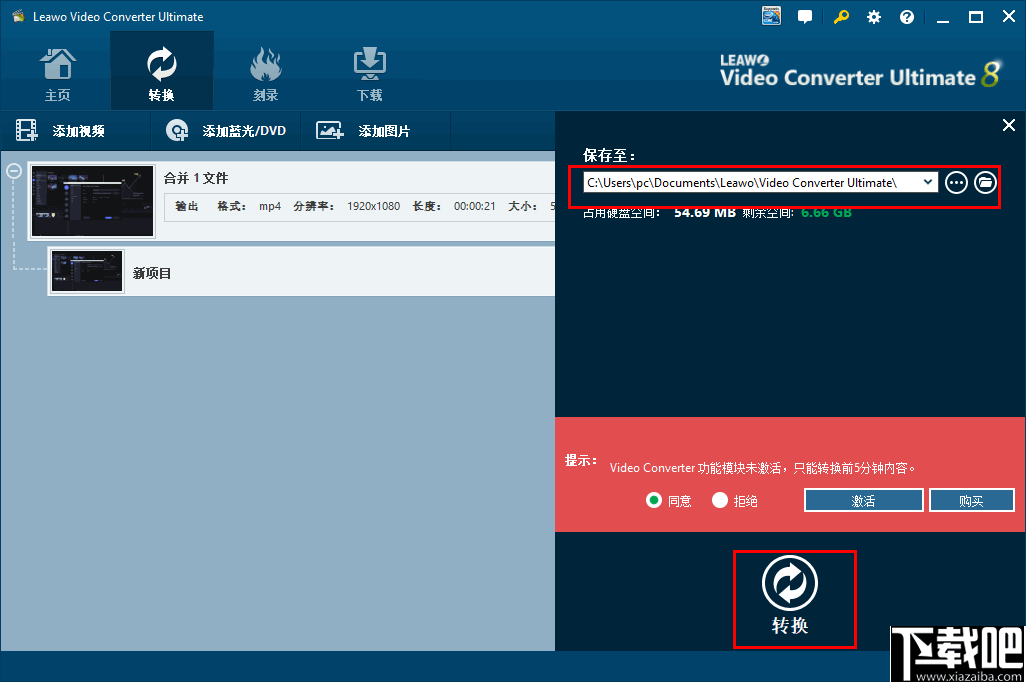Click the merged file thumbnail

(92, 201)
